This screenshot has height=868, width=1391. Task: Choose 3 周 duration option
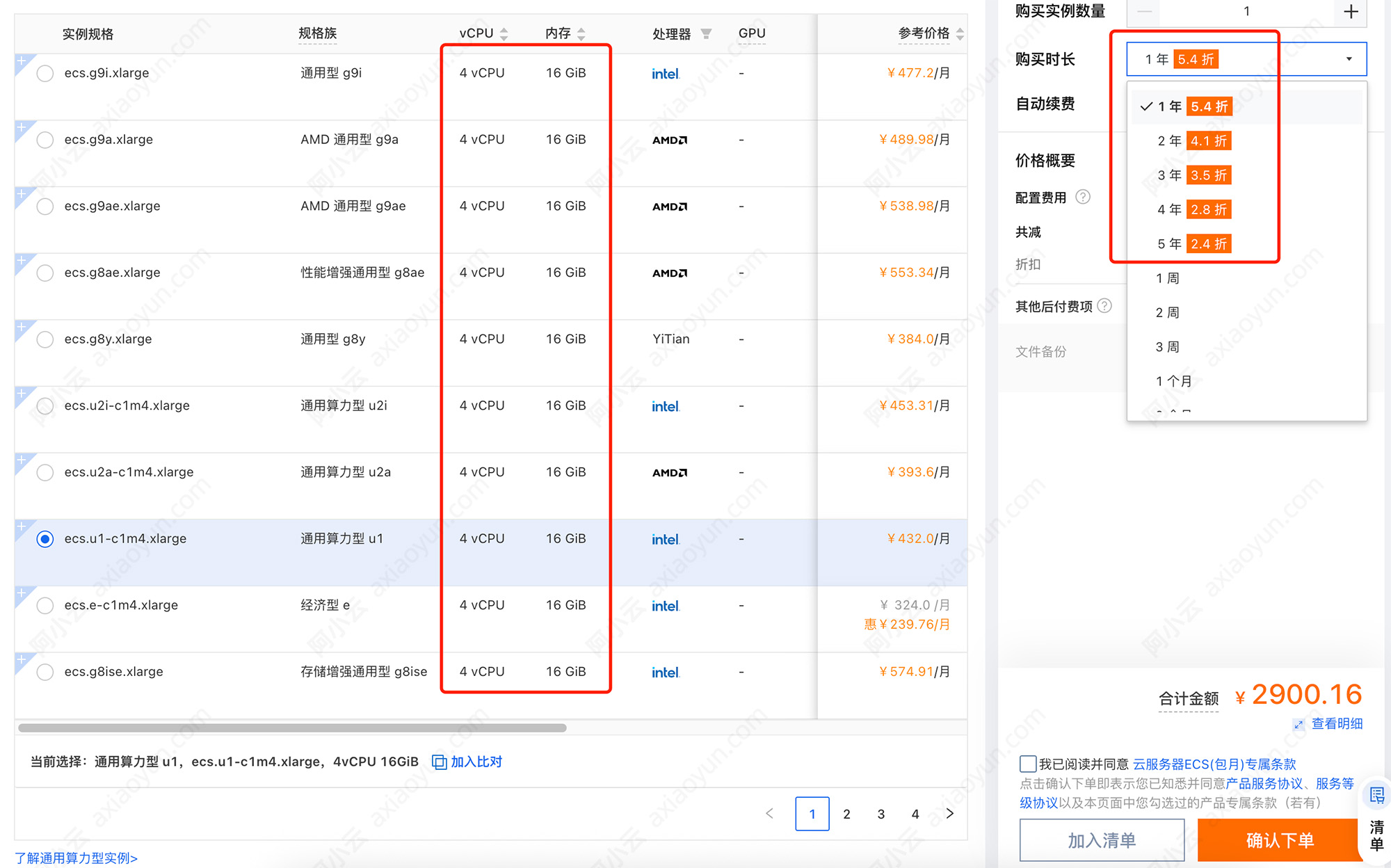click(1246, 347)
